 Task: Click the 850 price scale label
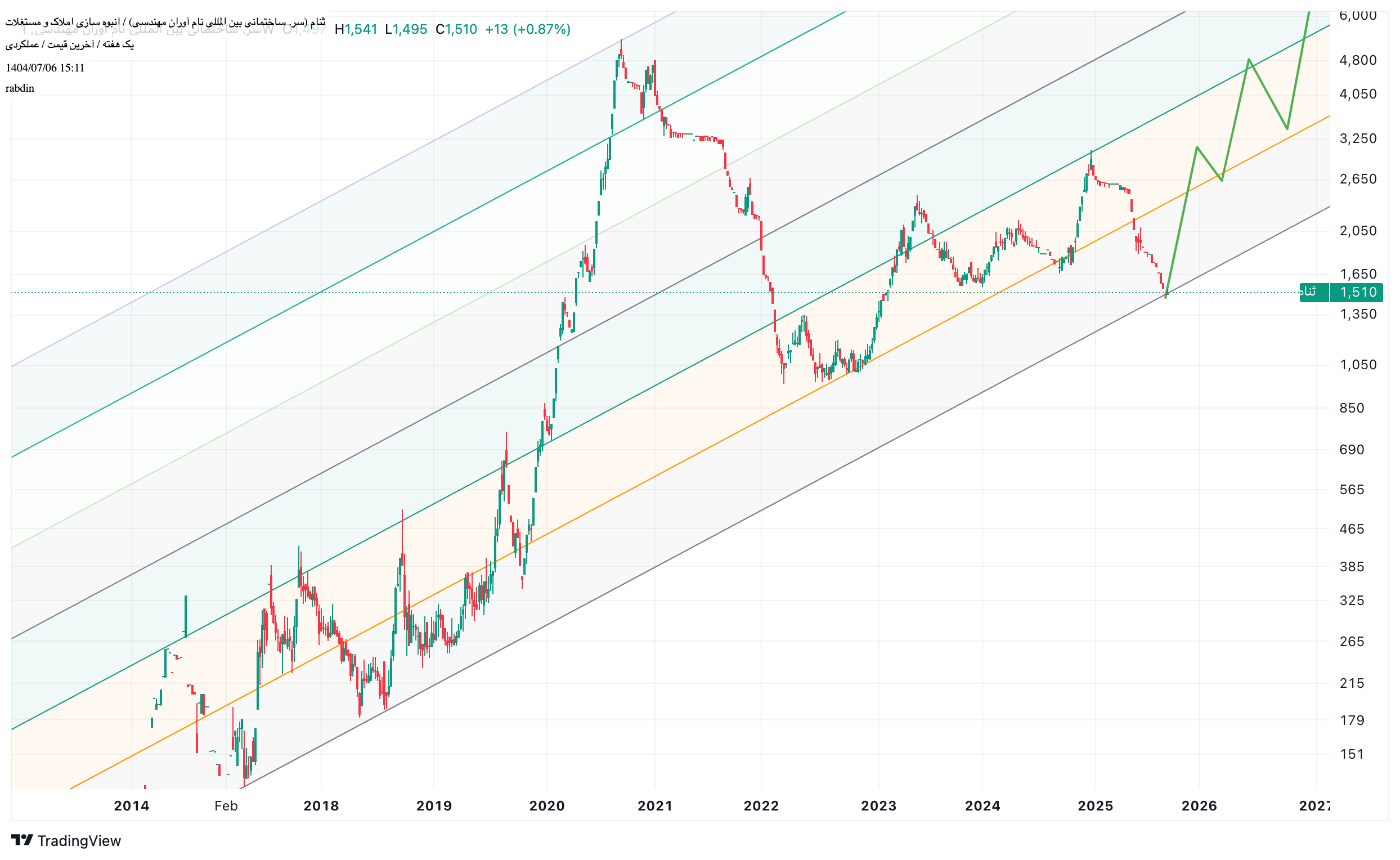pos(1352,408)
